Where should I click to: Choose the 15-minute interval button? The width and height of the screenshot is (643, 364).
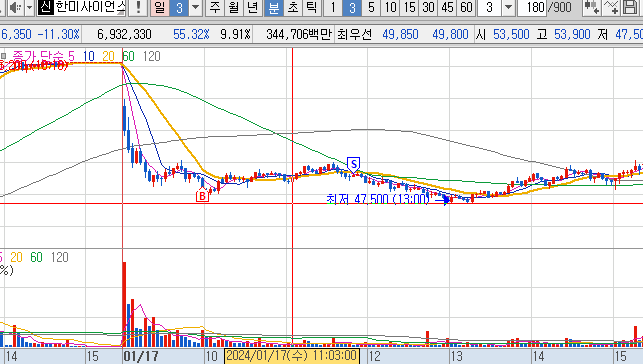point(409,7)
